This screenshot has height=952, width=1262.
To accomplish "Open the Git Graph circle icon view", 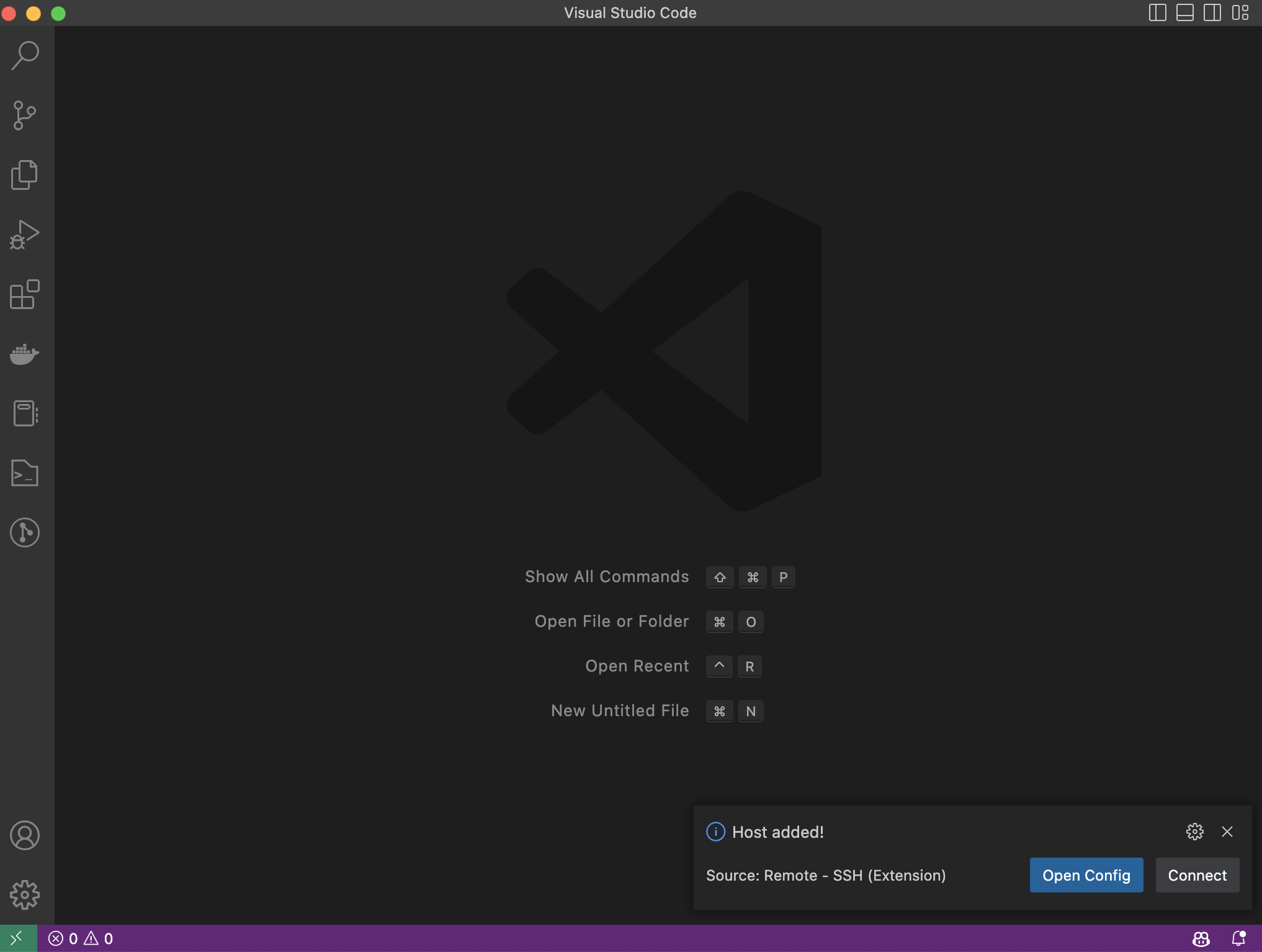I will click(25, 532).
